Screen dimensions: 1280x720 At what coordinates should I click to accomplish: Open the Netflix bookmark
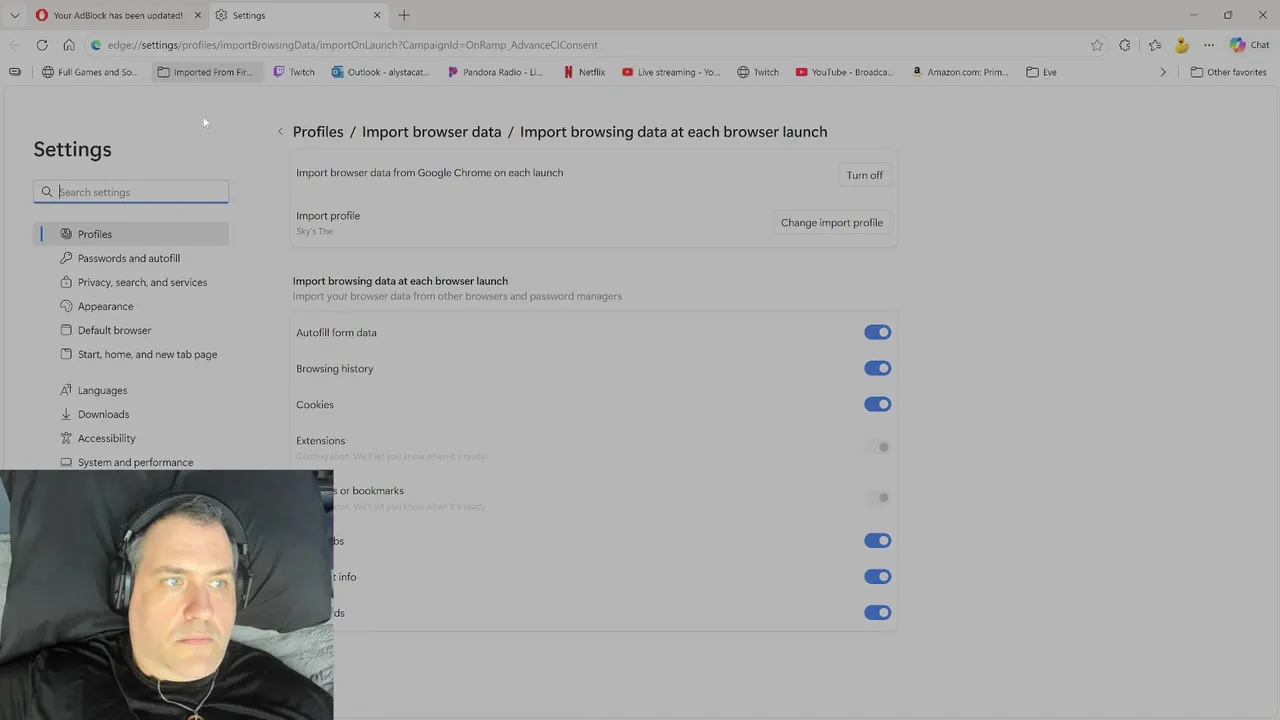[584, 72]
